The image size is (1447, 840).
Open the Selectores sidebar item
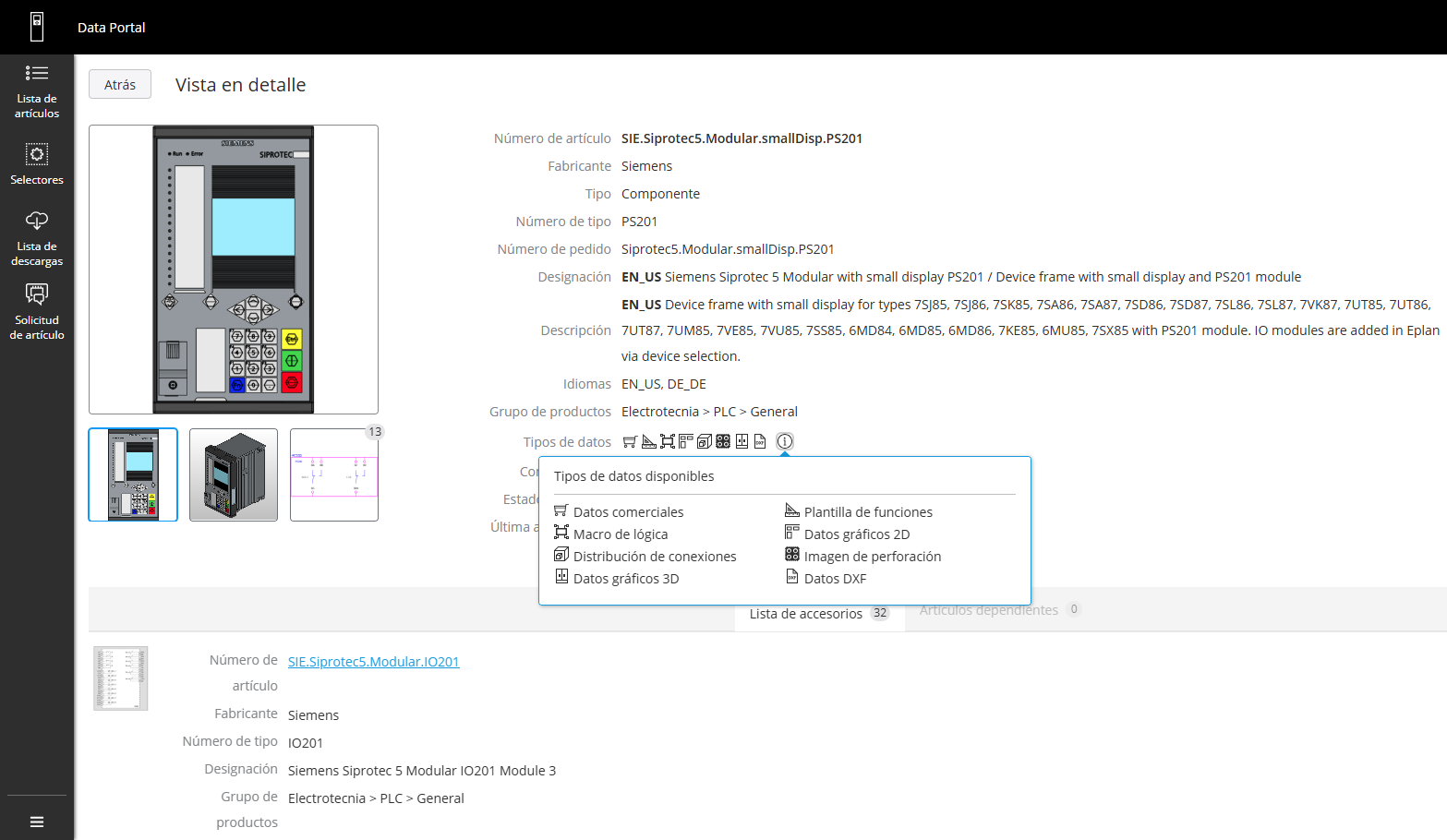[x=37, y=164]
